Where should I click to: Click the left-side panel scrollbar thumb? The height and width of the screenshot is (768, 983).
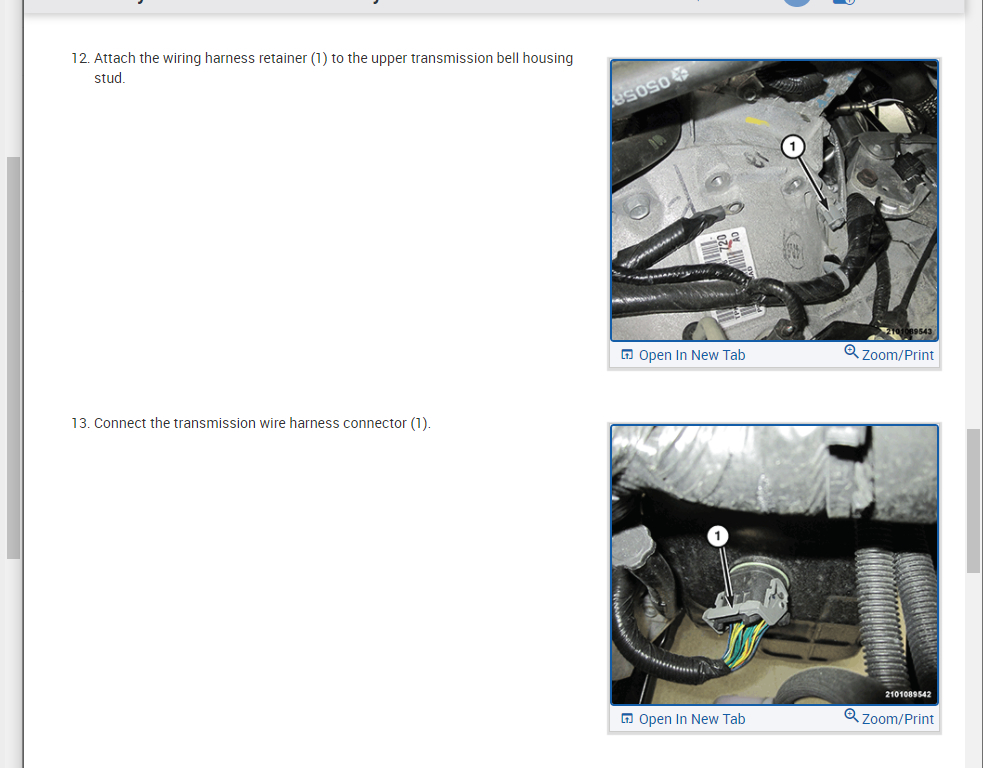tap(13, 357)
